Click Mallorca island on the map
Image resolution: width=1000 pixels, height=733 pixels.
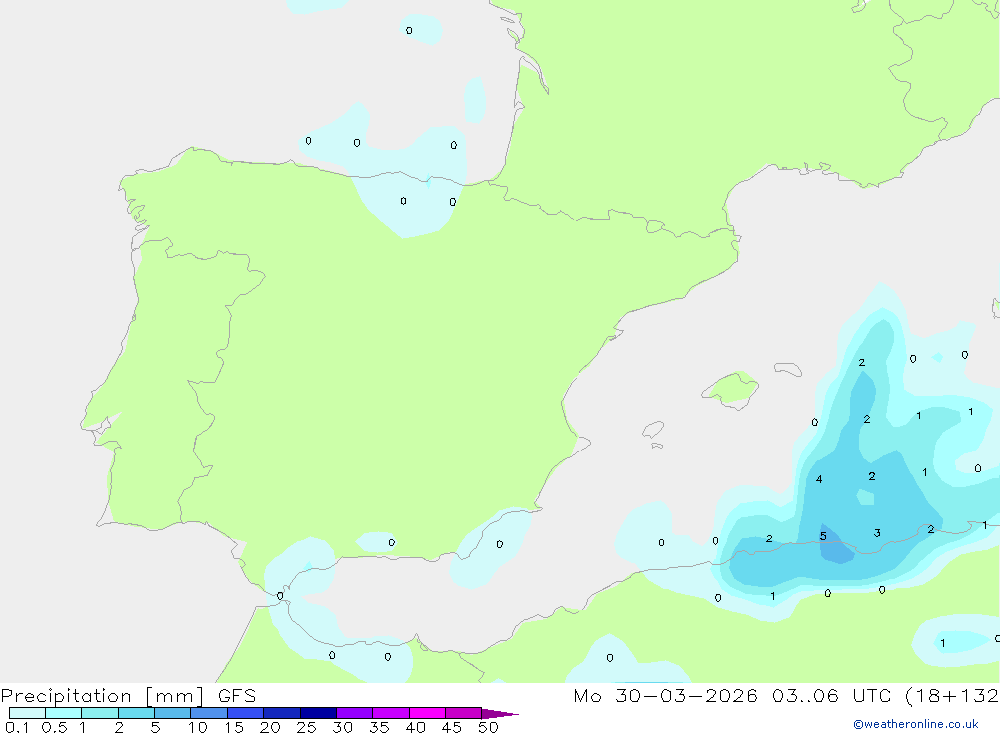731,389
